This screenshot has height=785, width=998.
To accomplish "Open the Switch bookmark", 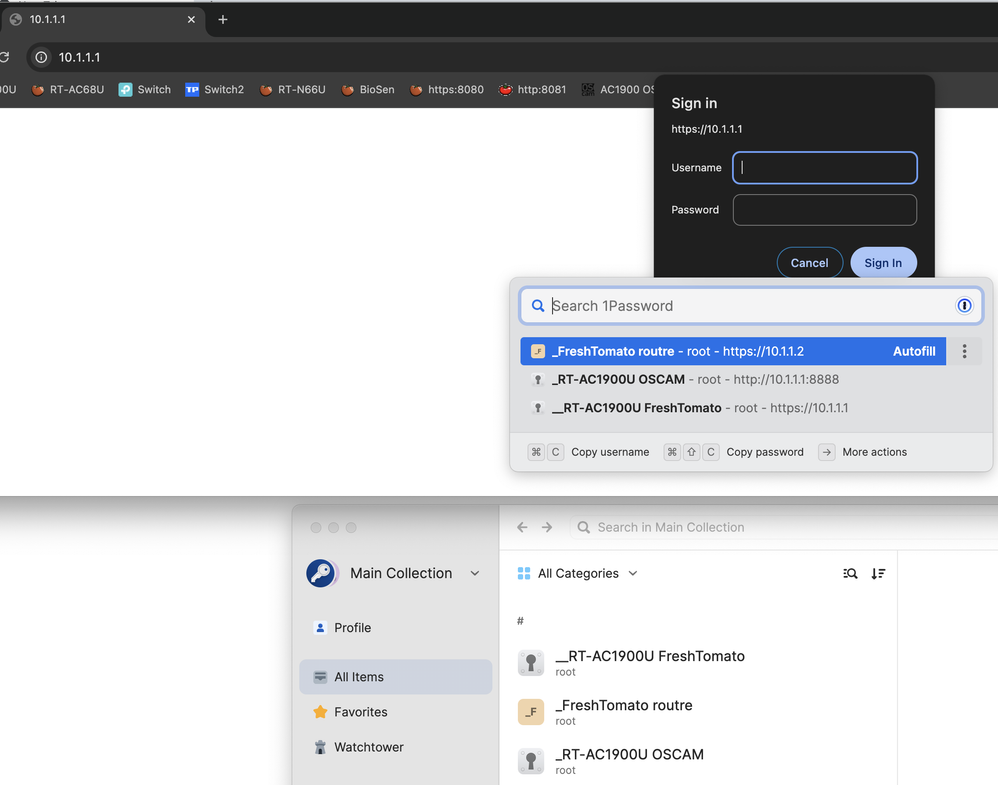I will (x=145, y=90).
